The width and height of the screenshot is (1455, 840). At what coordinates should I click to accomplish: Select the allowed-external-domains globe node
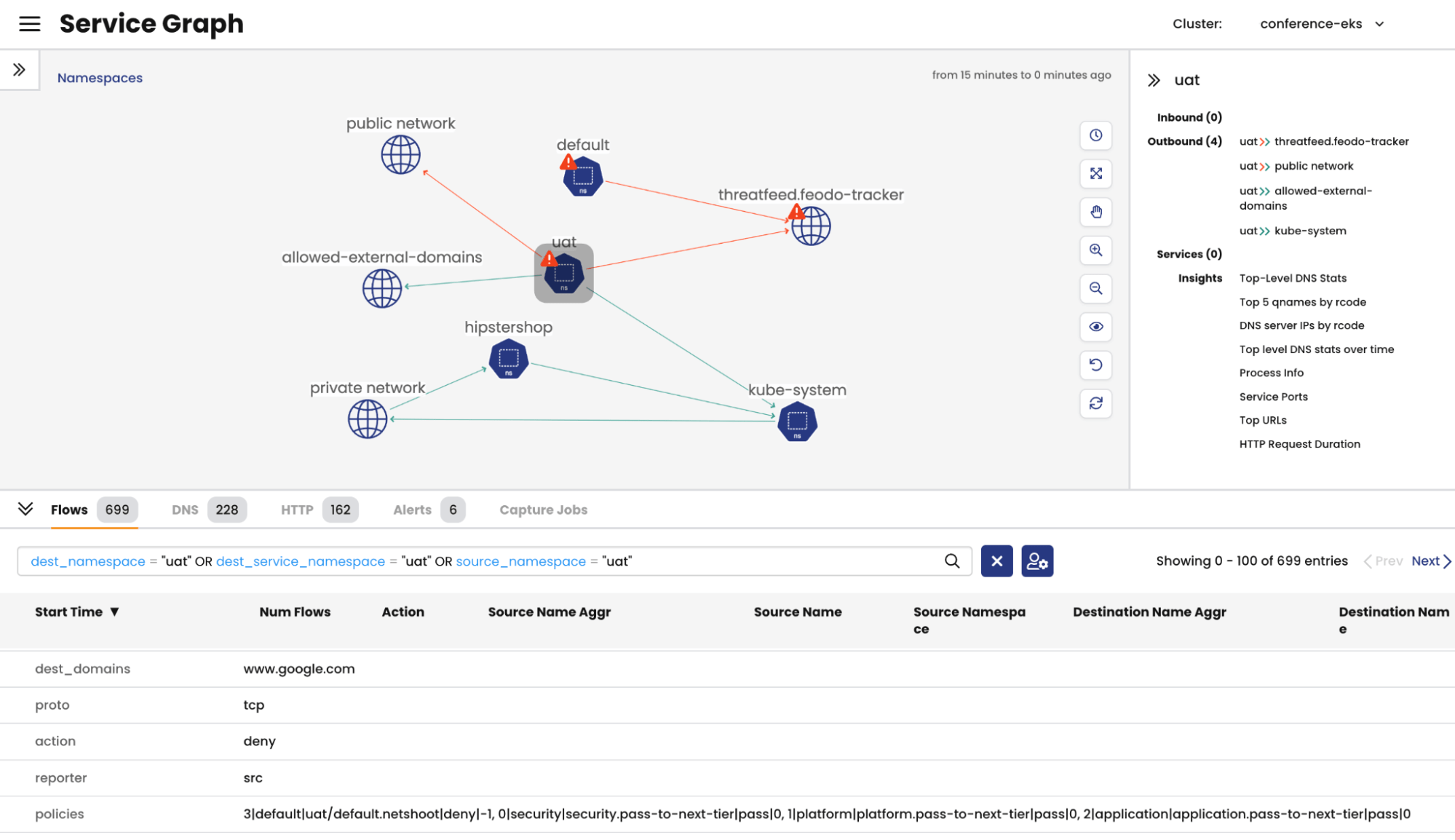point(382,288)
